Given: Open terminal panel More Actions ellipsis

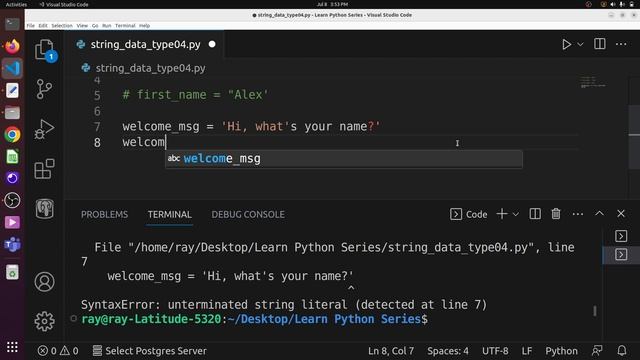Looking at the screenshot, I should point(578,214).
